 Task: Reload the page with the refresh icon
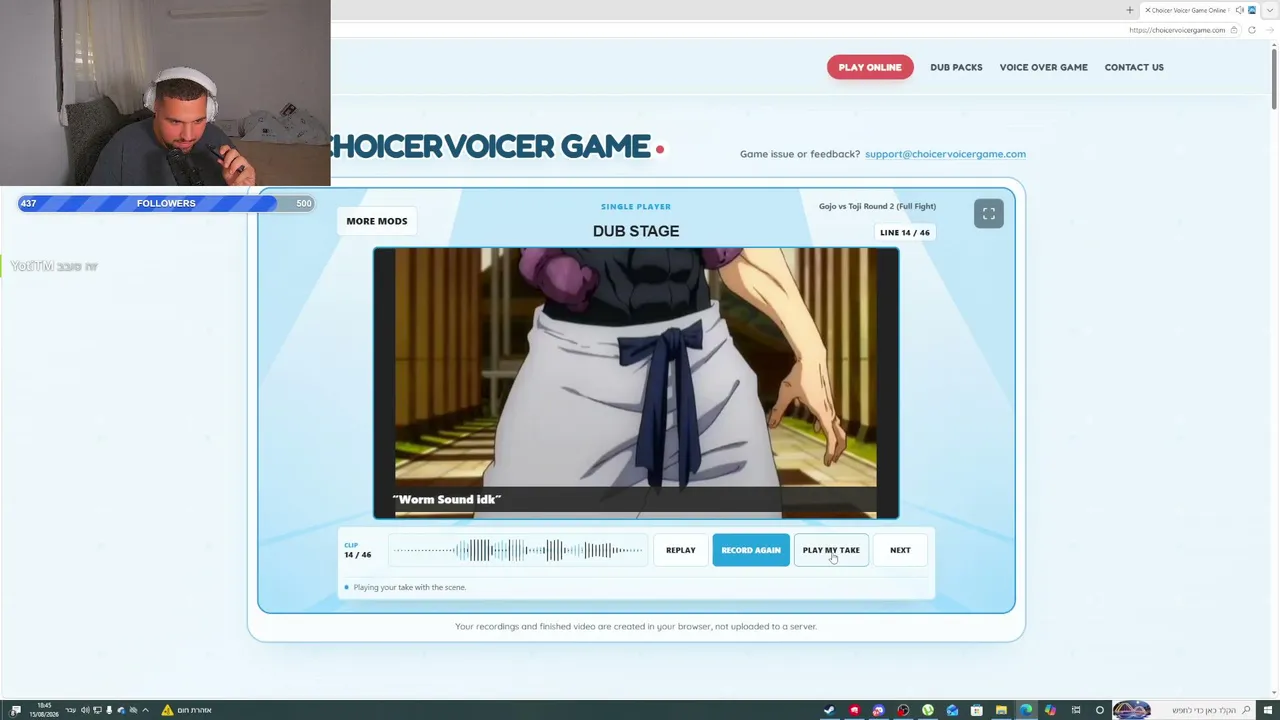click(1251, 30)
